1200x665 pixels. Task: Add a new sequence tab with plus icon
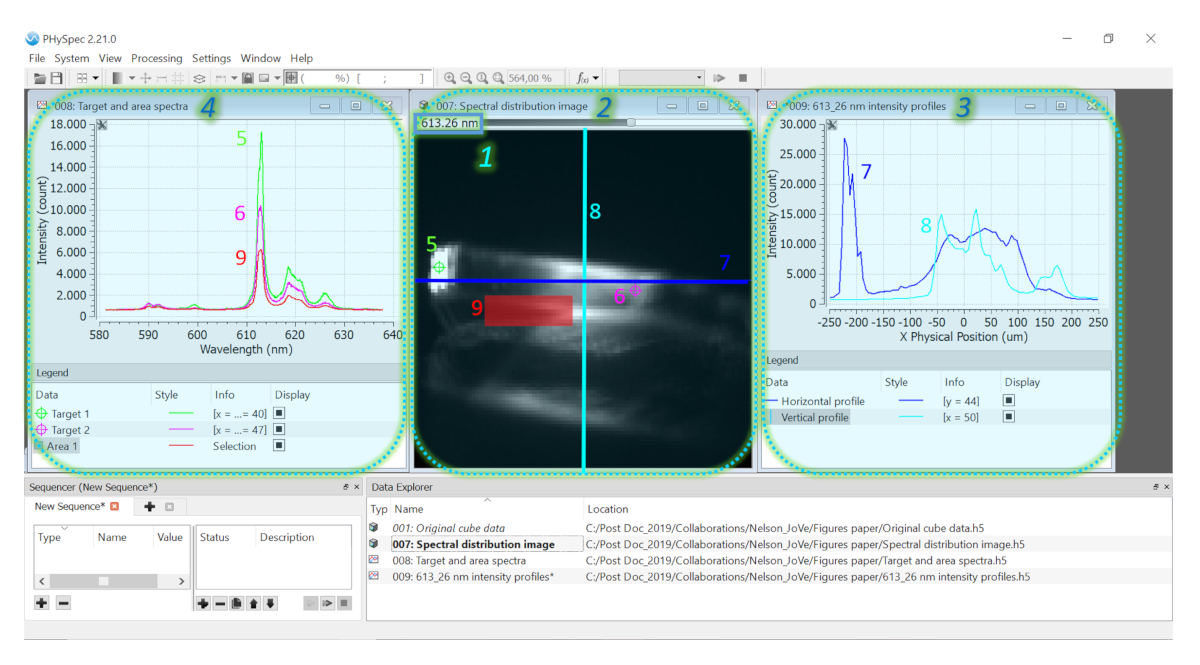(x=150, y=507)
